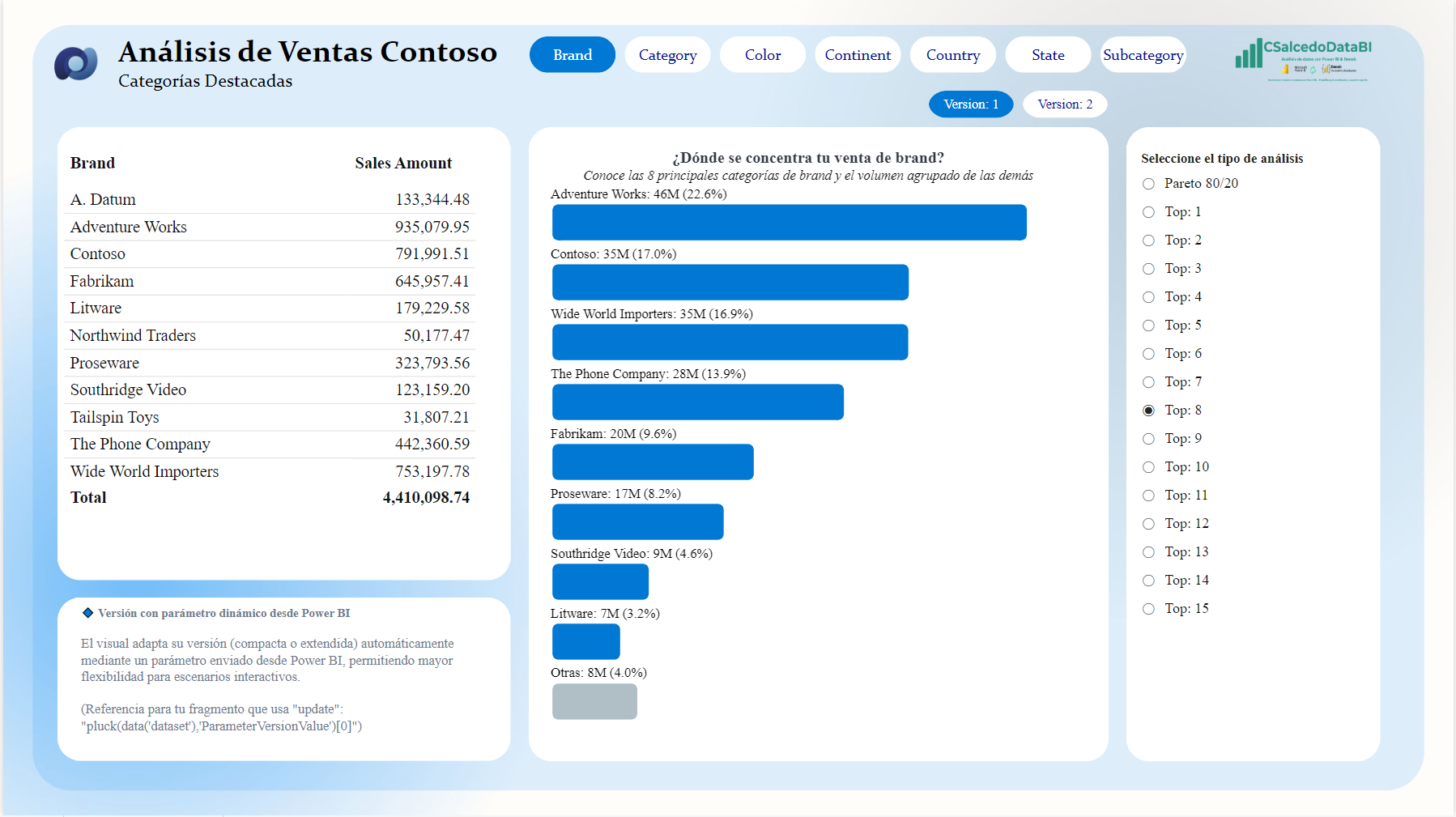Click the gray Otras bar
Screen dimensions: 1456x817
(x=594, y=701)
